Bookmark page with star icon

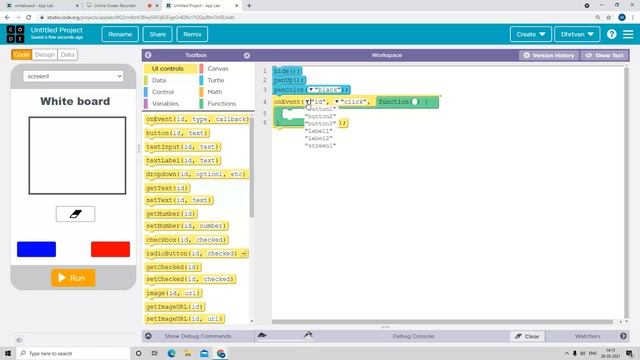(609, 18)
